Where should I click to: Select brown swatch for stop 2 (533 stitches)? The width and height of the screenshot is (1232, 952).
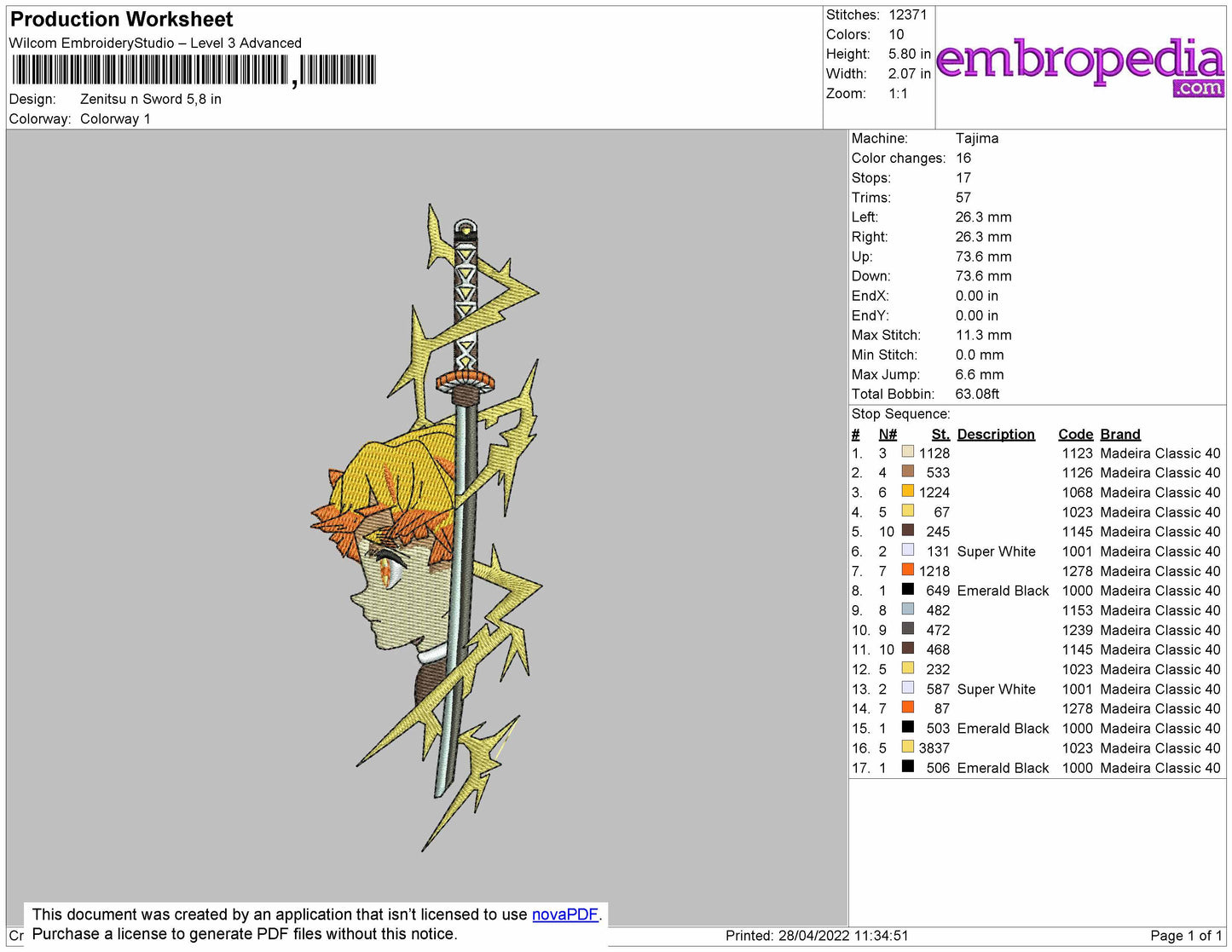[907, 471]
